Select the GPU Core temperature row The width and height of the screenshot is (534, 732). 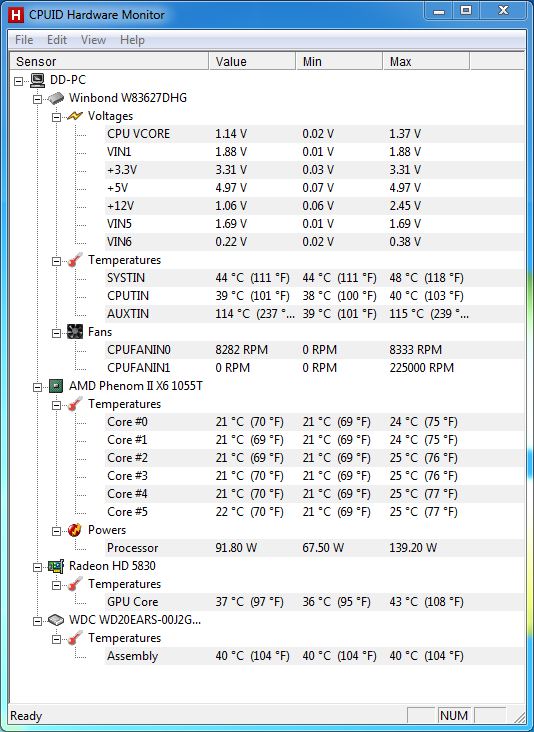[x=314, y=602]
